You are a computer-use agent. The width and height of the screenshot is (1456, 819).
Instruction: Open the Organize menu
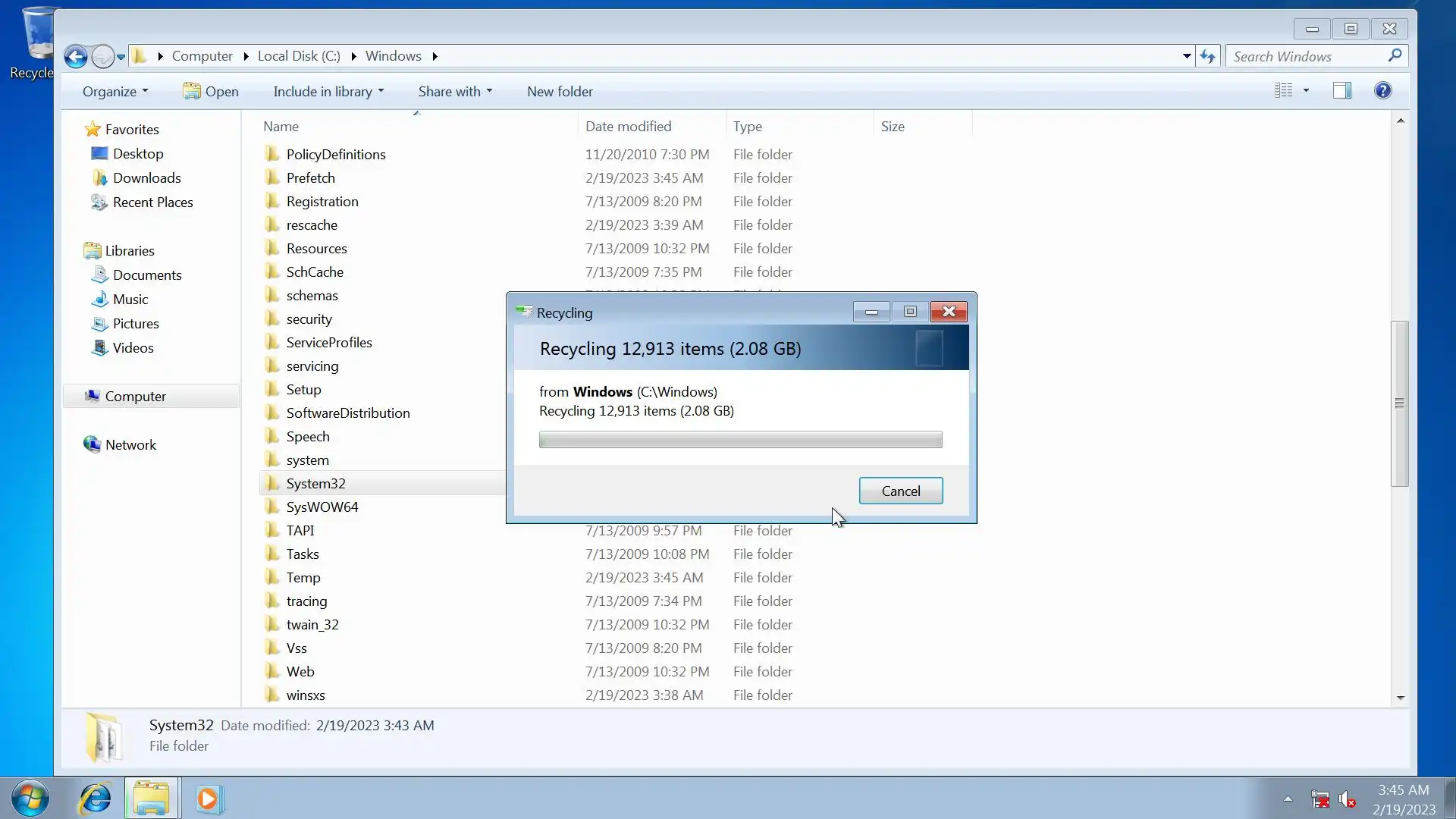115,92
